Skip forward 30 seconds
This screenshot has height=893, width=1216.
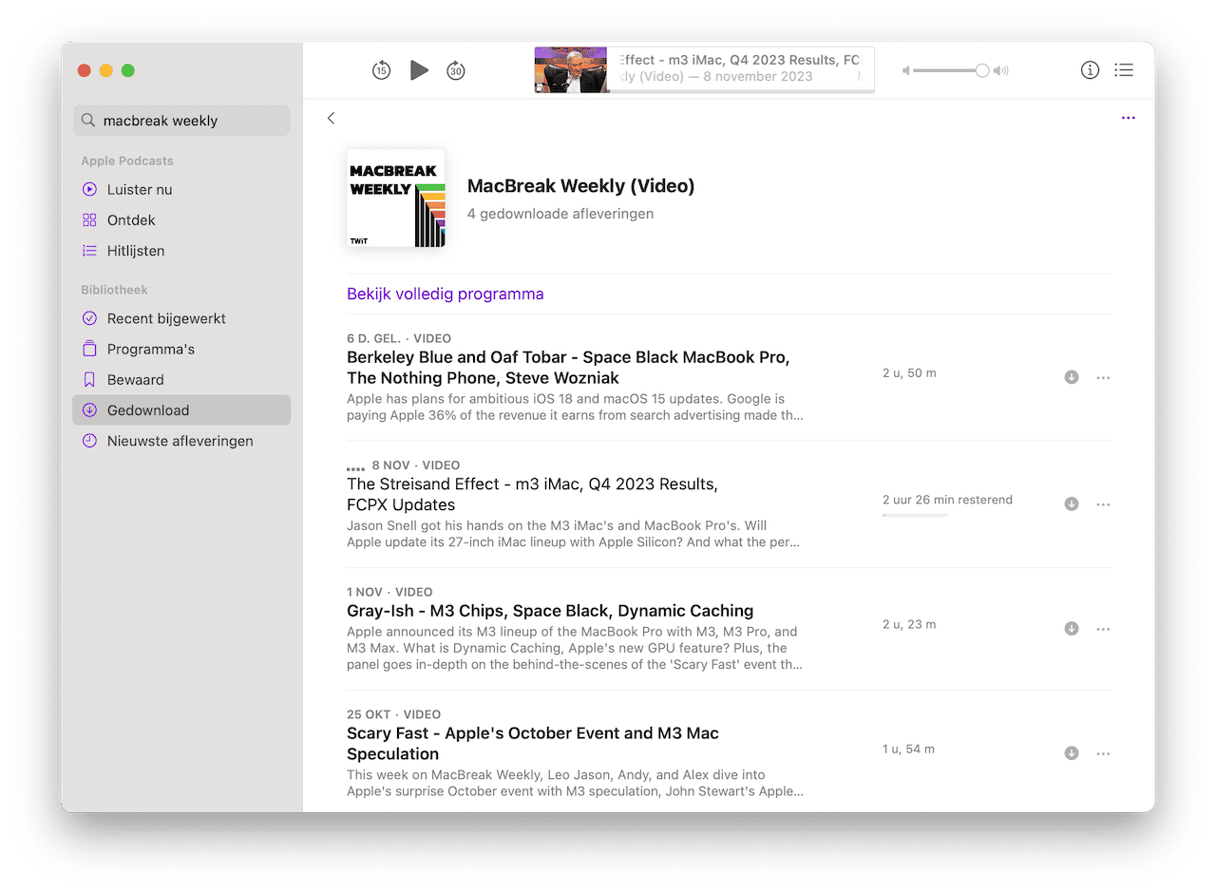[456, 70]
